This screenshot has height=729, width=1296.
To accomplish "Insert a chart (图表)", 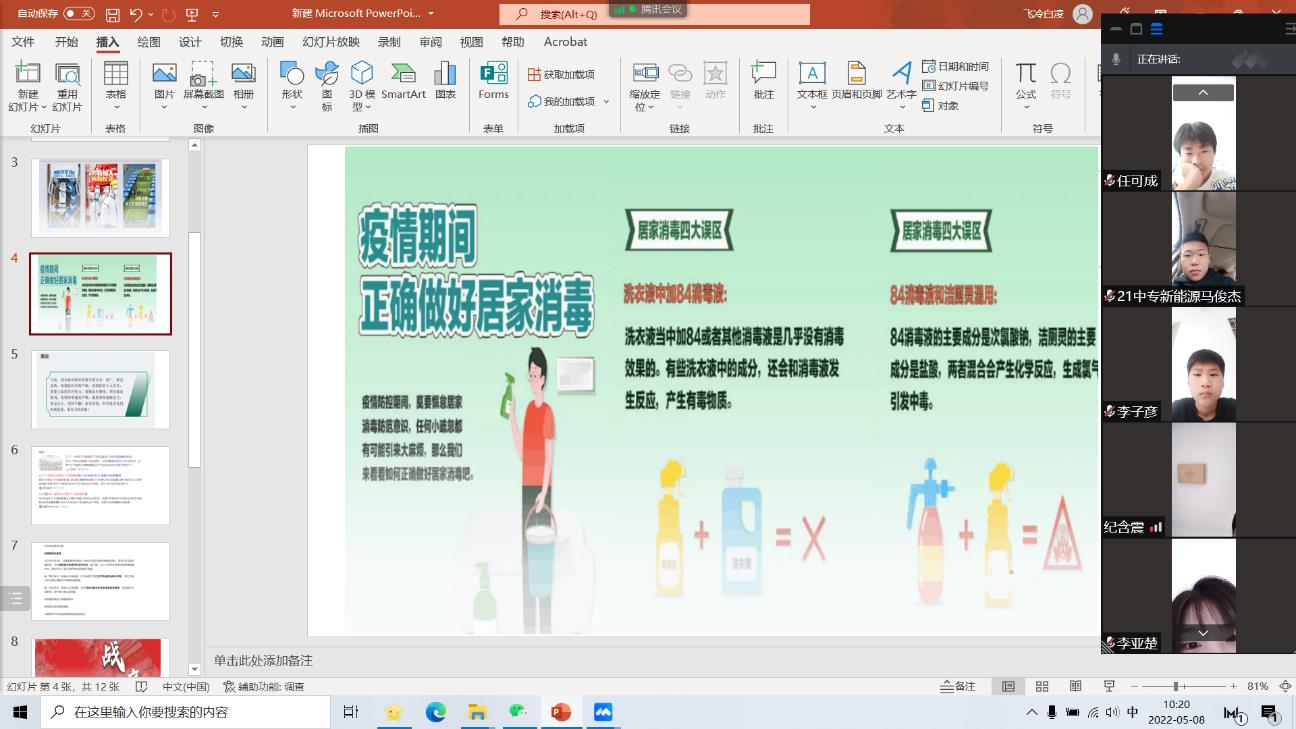I will pos(445,81).
